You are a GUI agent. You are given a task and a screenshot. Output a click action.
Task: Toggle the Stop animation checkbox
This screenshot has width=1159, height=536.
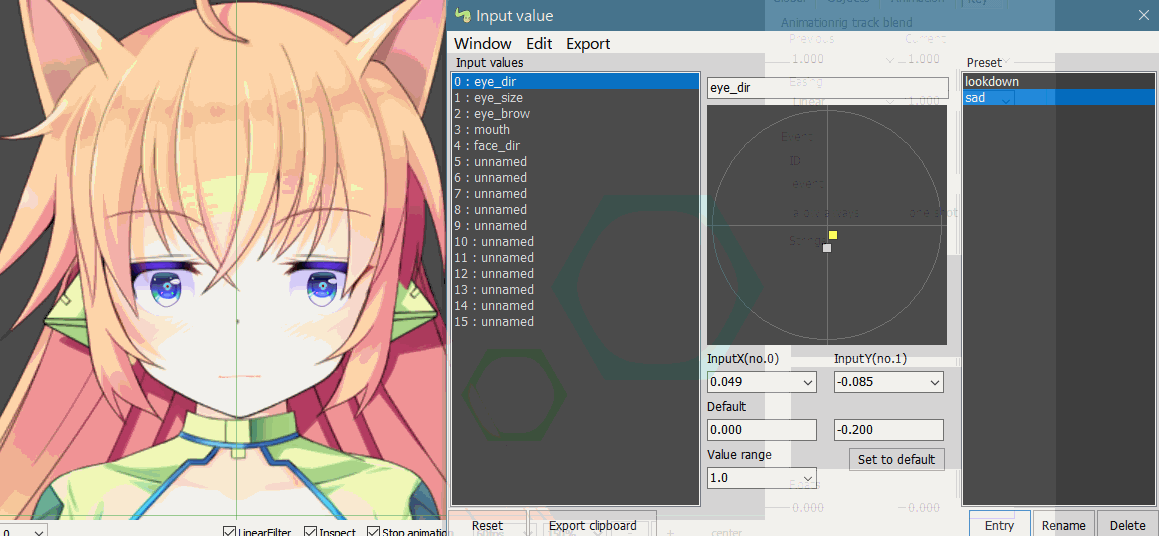coord(373,532)
